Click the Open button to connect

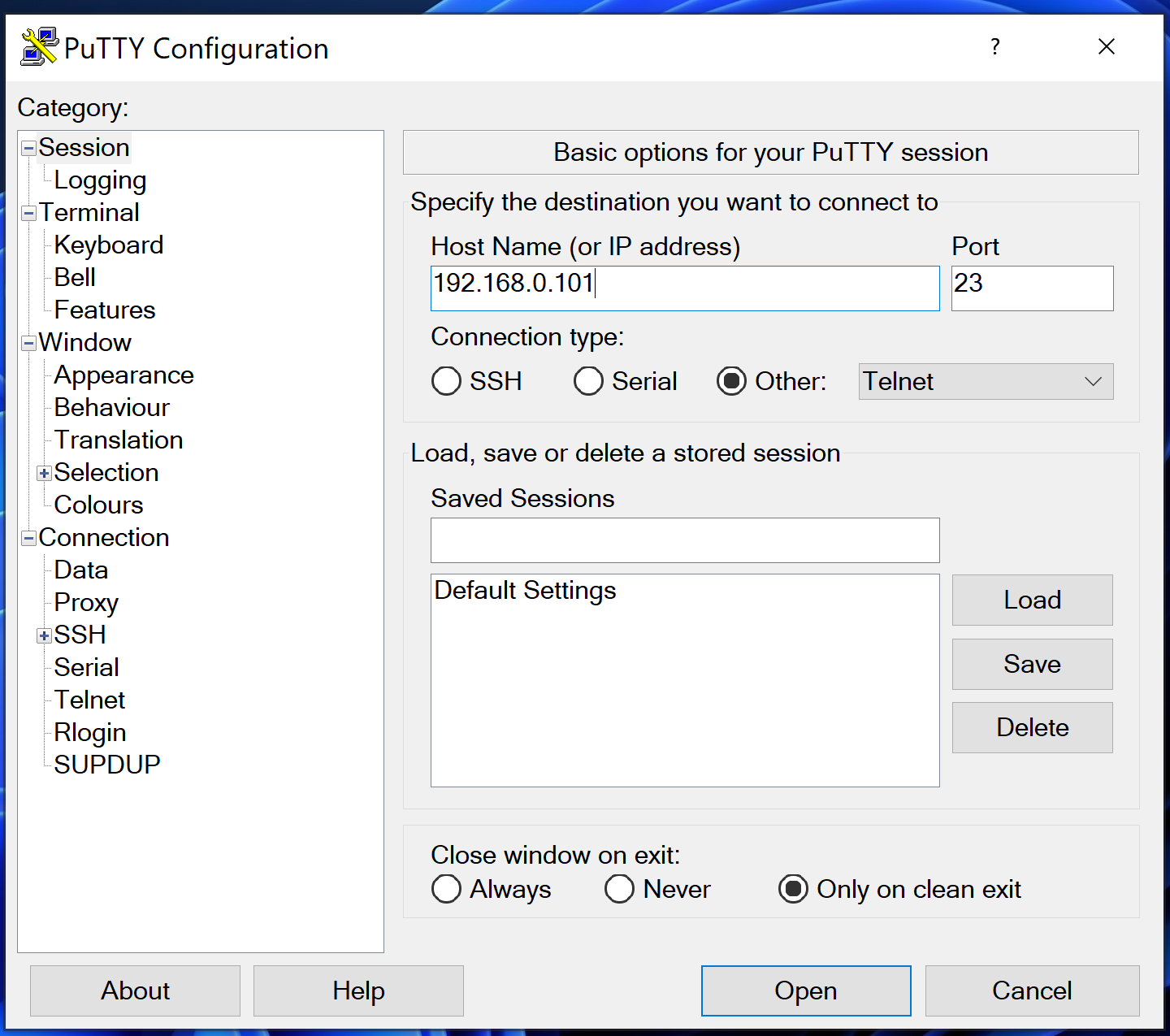805,990
